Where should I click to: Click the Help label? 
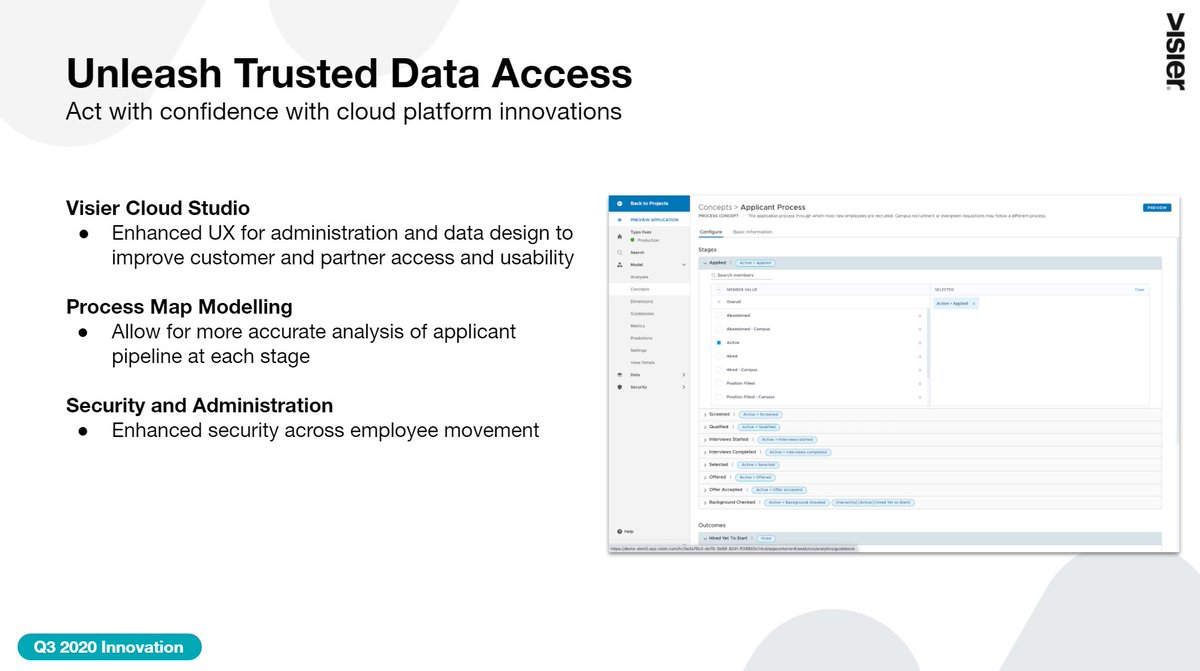coord(629,531)
